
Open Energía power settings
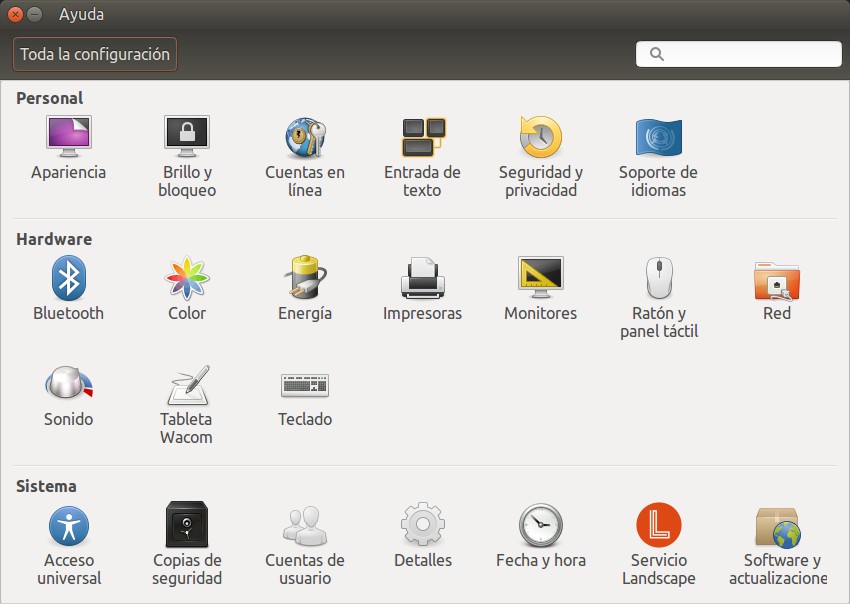click(305, 279)
